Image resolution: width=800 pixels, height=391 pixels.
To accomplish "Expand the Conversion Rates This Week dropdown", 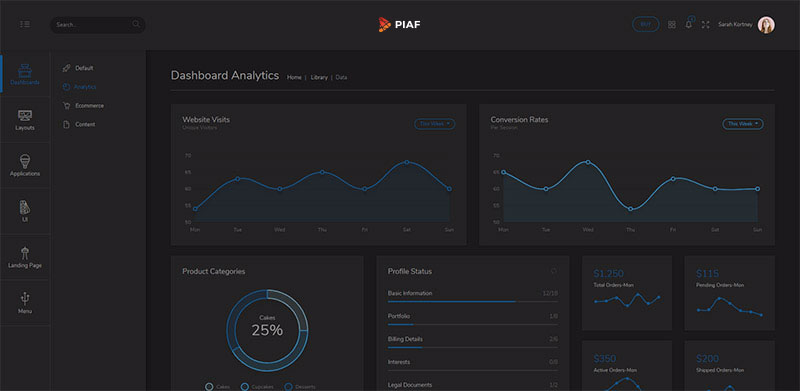I will point(743,124).
